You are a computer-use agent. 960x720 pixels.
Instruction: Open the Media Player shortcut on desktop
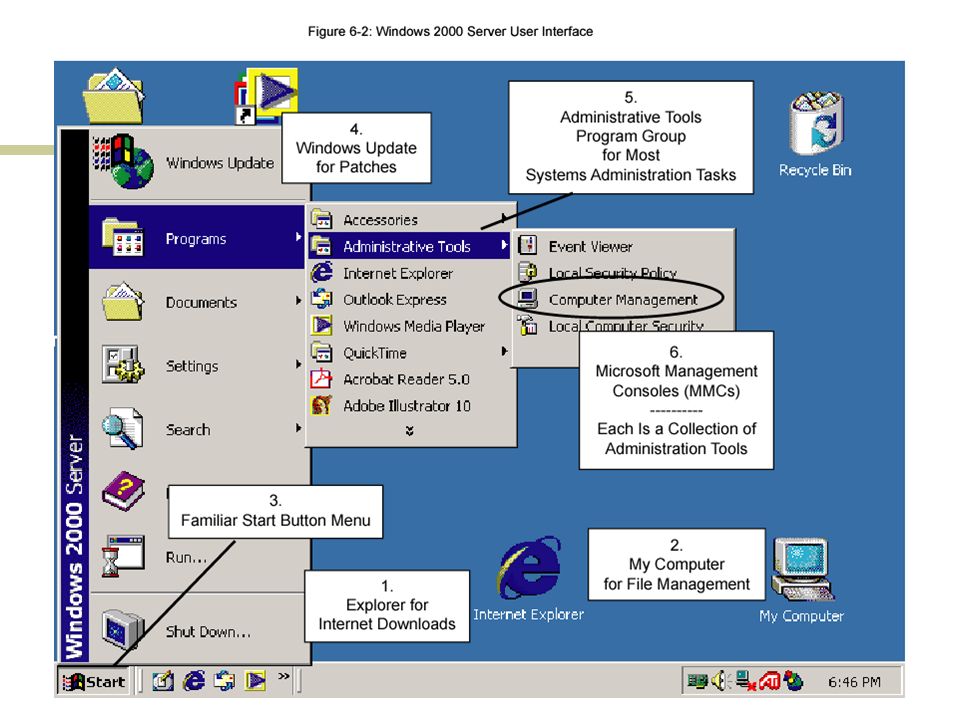tap(267, 96)
